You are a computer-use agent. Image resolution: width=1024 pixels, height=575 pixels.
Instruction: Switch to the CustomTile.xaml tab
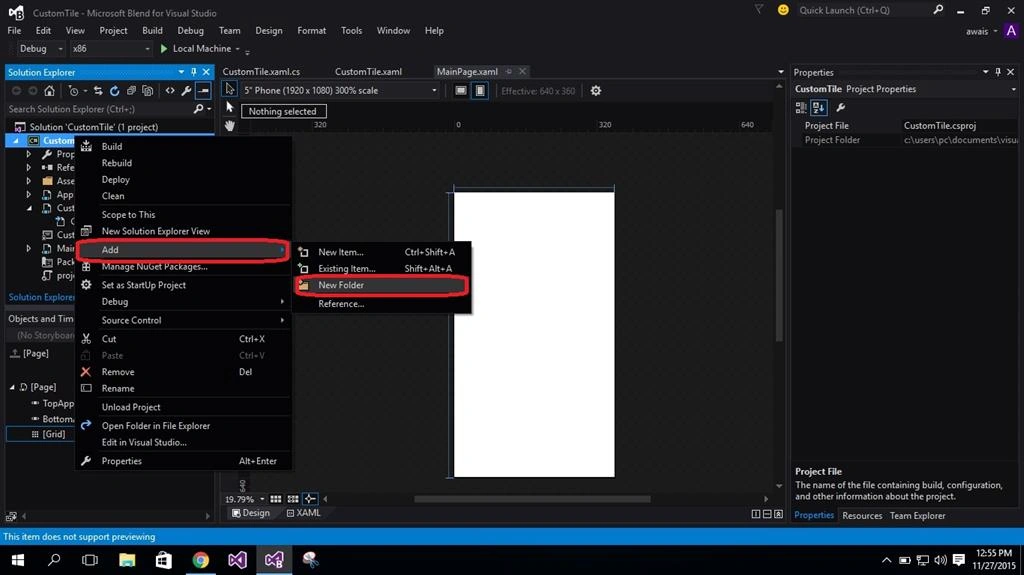coord(368,71)
